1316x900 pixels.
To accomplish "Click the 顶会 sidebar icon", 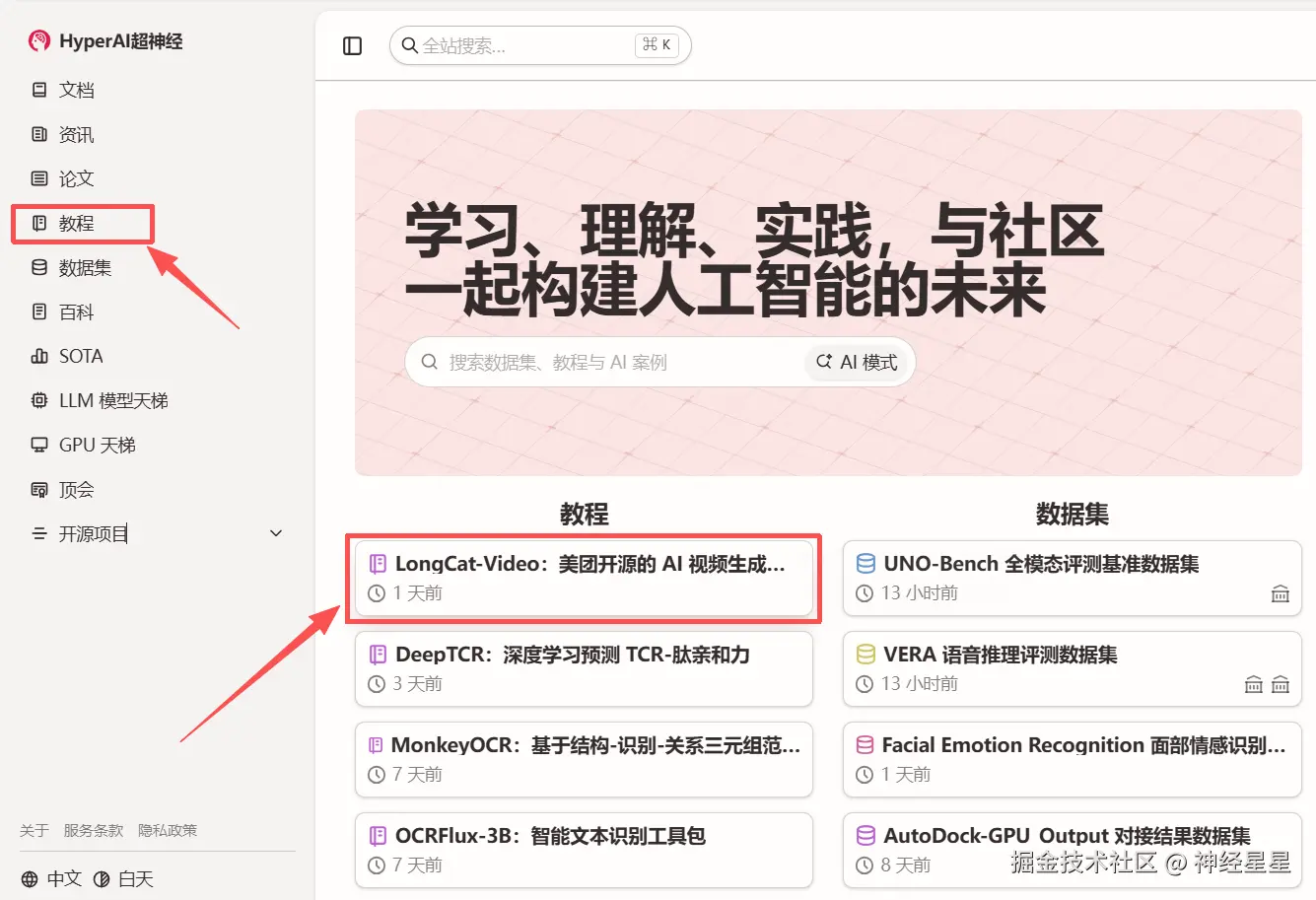I will click(x=39, y=489).
